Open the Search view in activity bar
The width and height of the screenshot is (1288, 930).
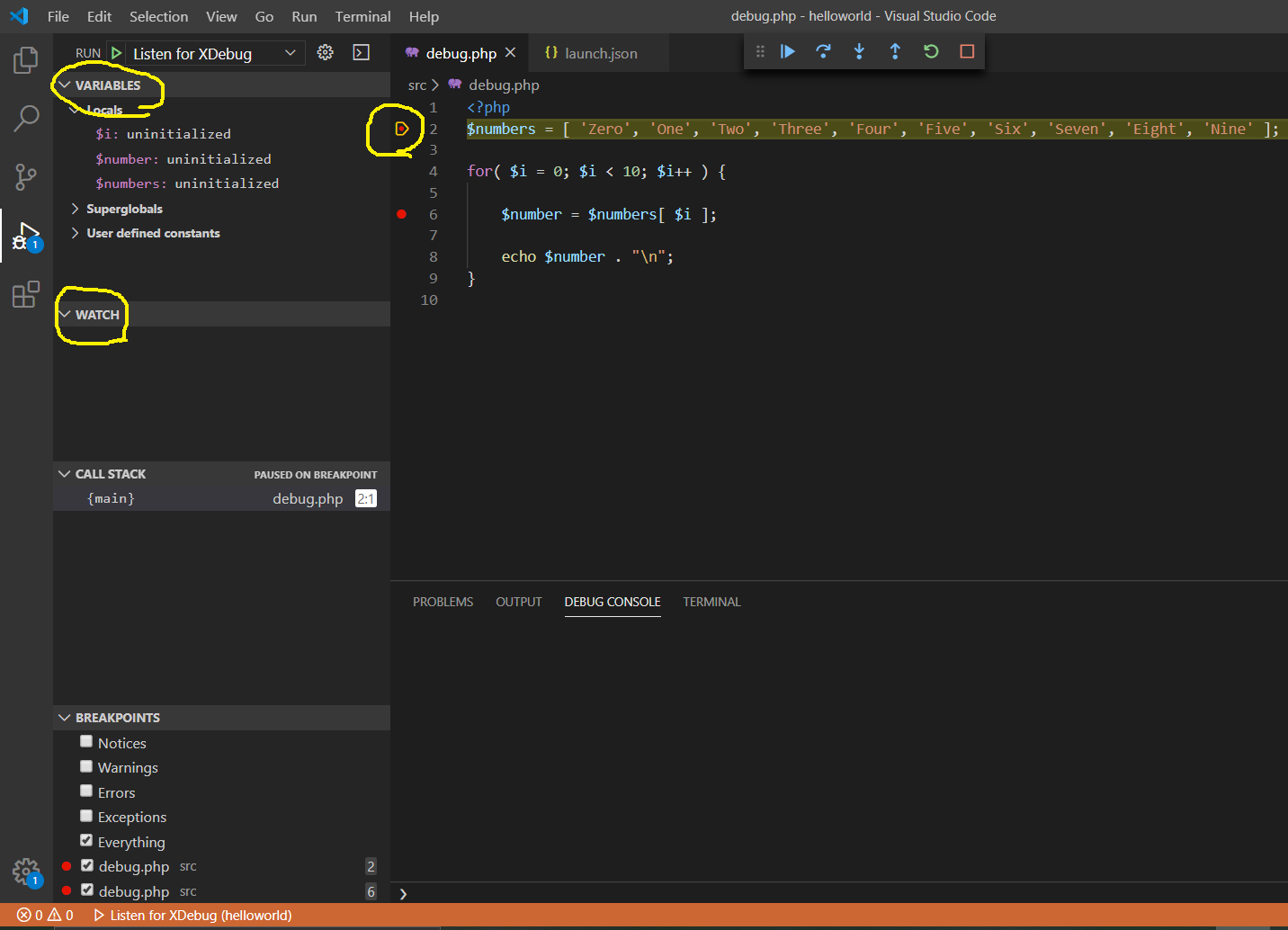point(26,119)
